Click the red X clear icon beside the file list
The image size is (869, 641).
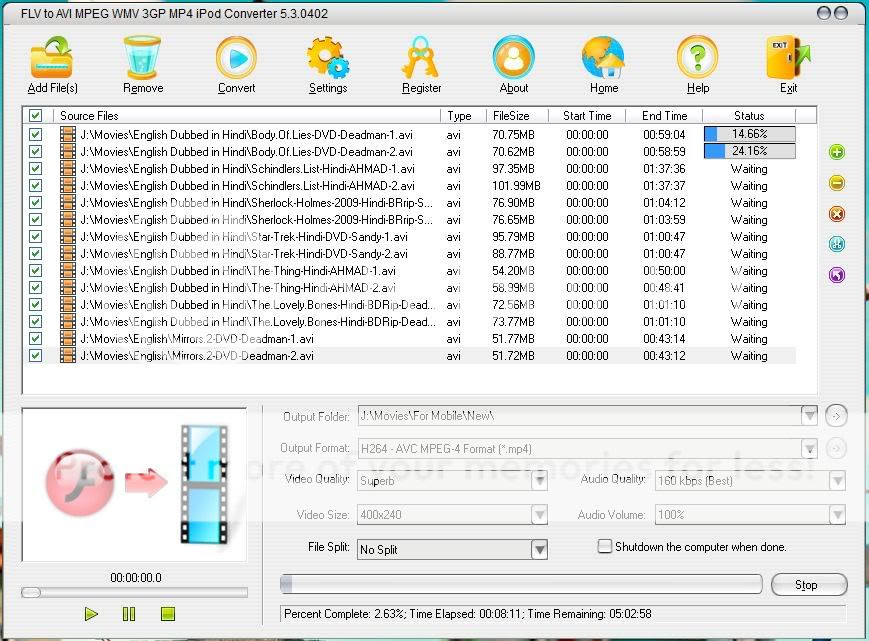837,214
